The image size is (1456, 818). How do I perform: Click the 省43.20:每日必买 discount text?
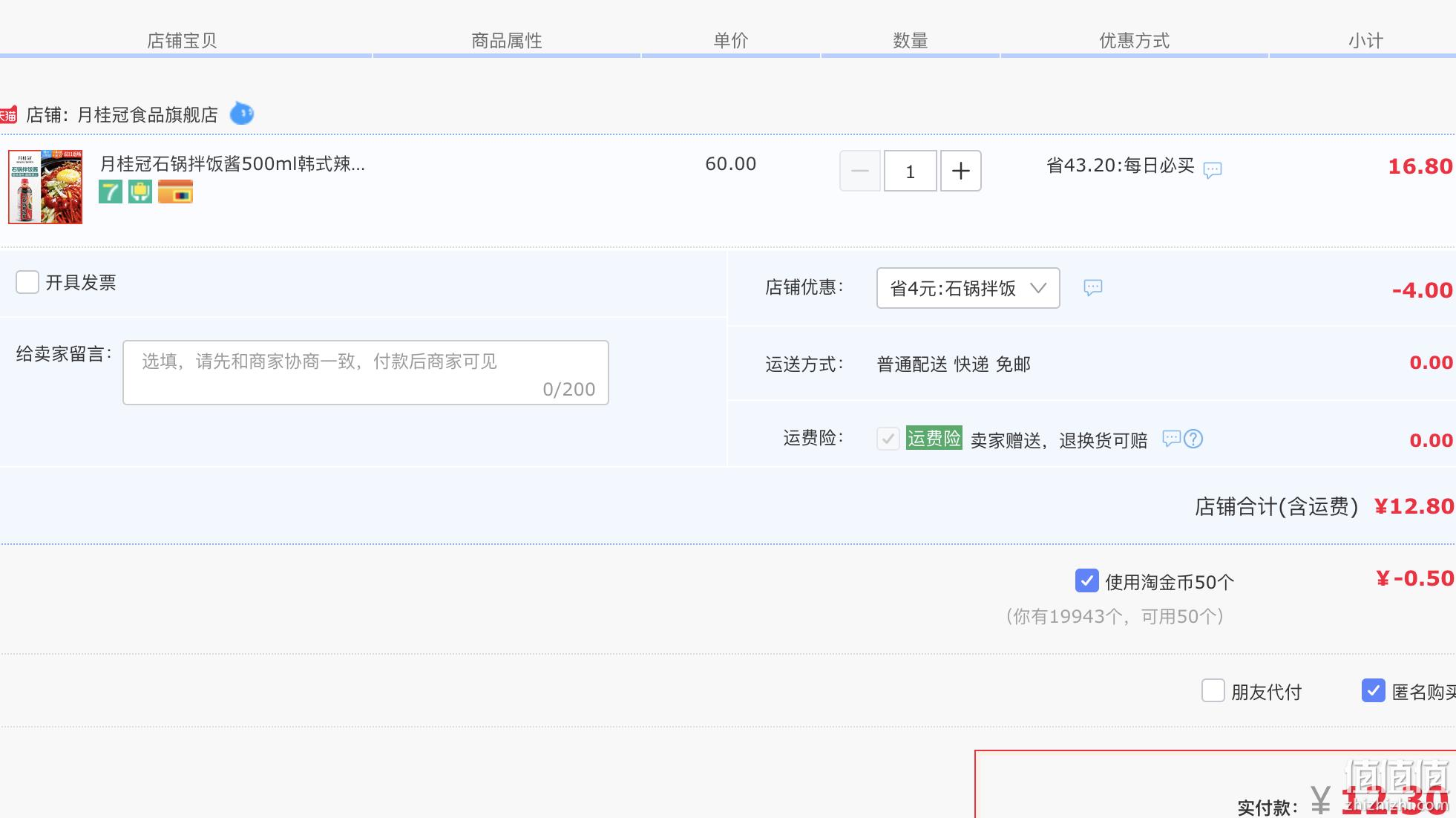coord(1121,166)
